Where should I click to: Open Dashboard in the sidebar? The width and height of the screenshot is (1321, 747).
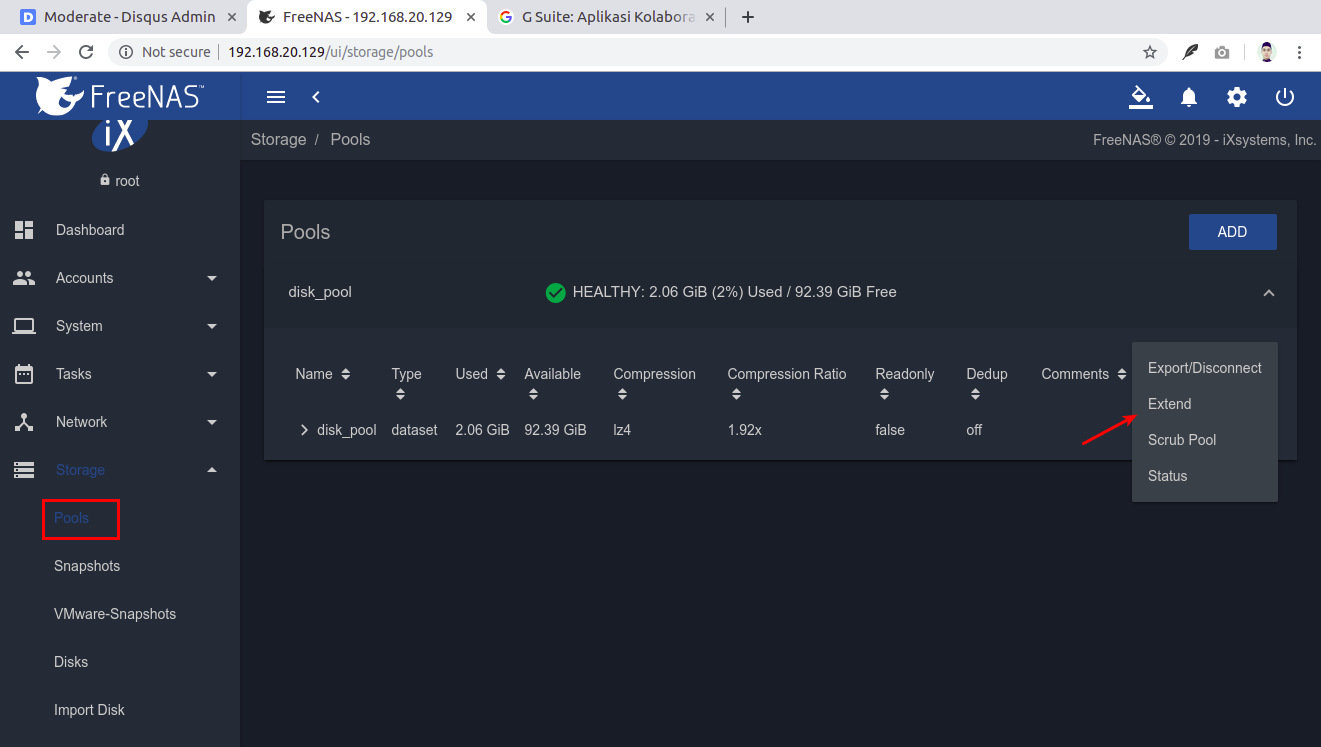[x=90, y=230]
